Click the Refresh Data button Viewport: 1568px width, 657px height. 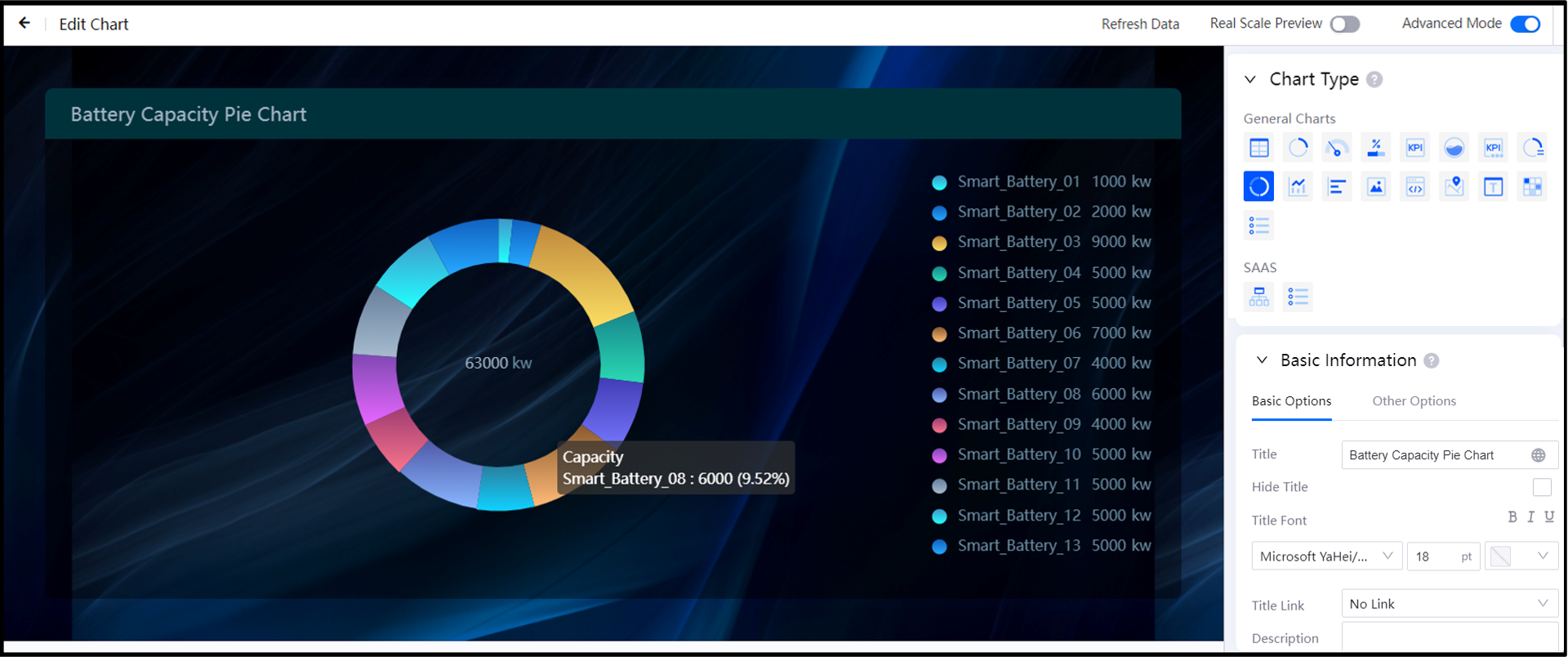coord(1139,25)
